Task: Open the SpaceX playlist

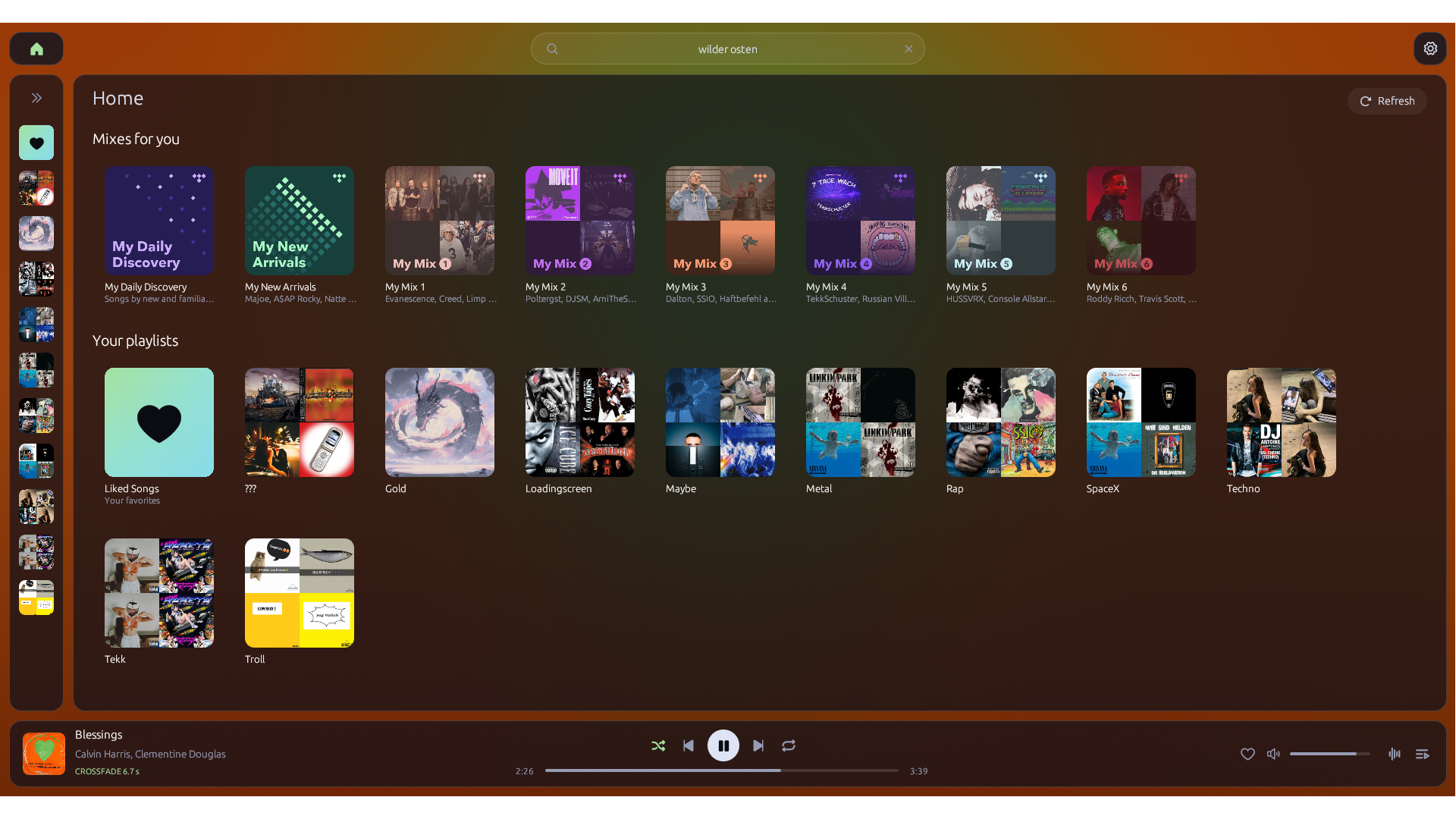Action: click(1141, 422)
